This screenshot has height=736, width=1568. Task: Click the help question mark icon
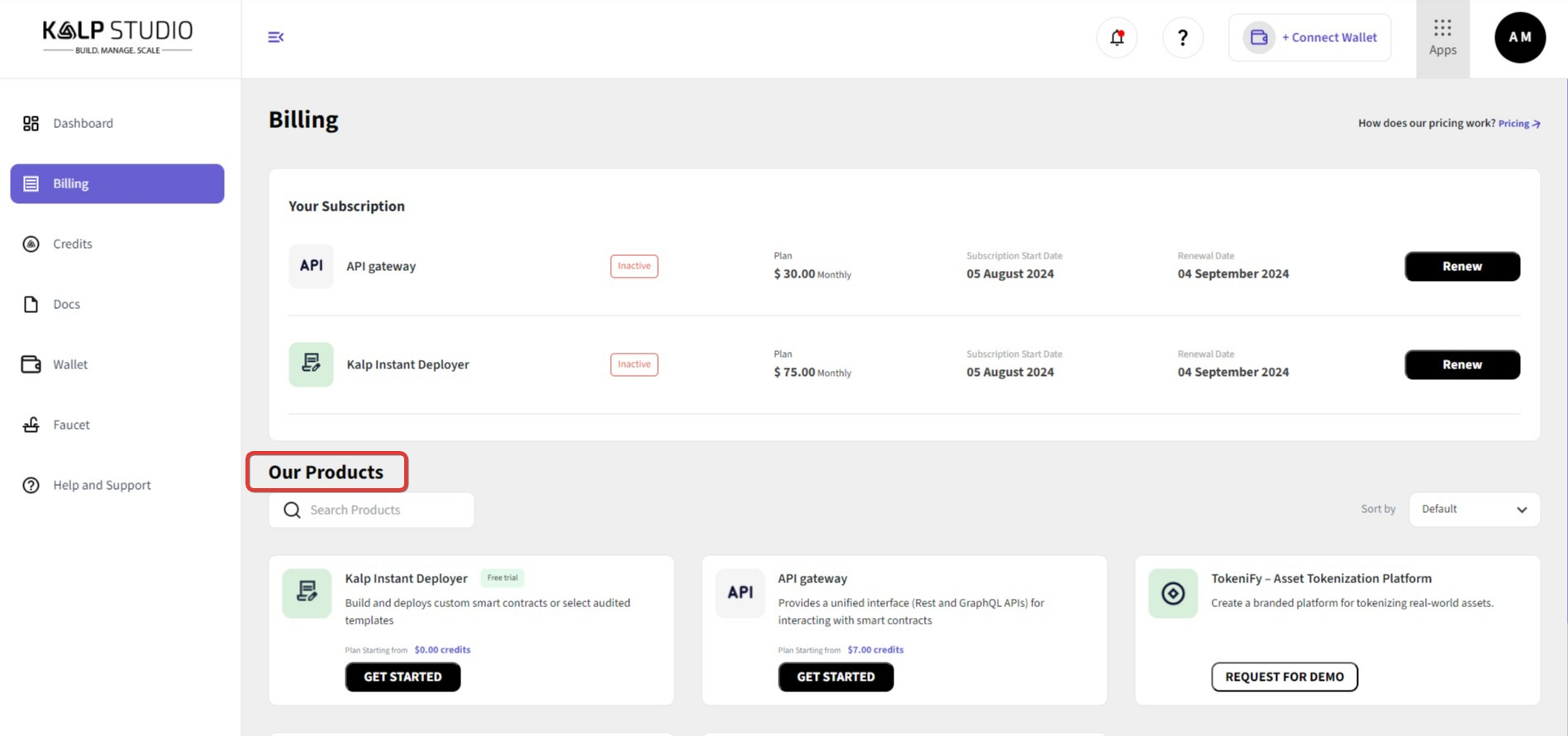(1182, 37)
